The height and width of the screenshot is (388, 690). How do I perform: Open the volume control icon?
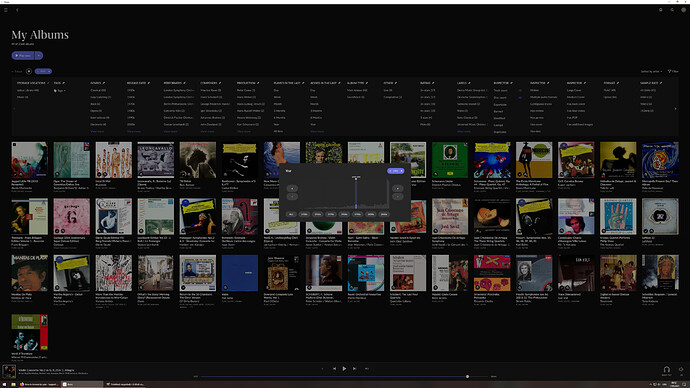tap(681, 369)
